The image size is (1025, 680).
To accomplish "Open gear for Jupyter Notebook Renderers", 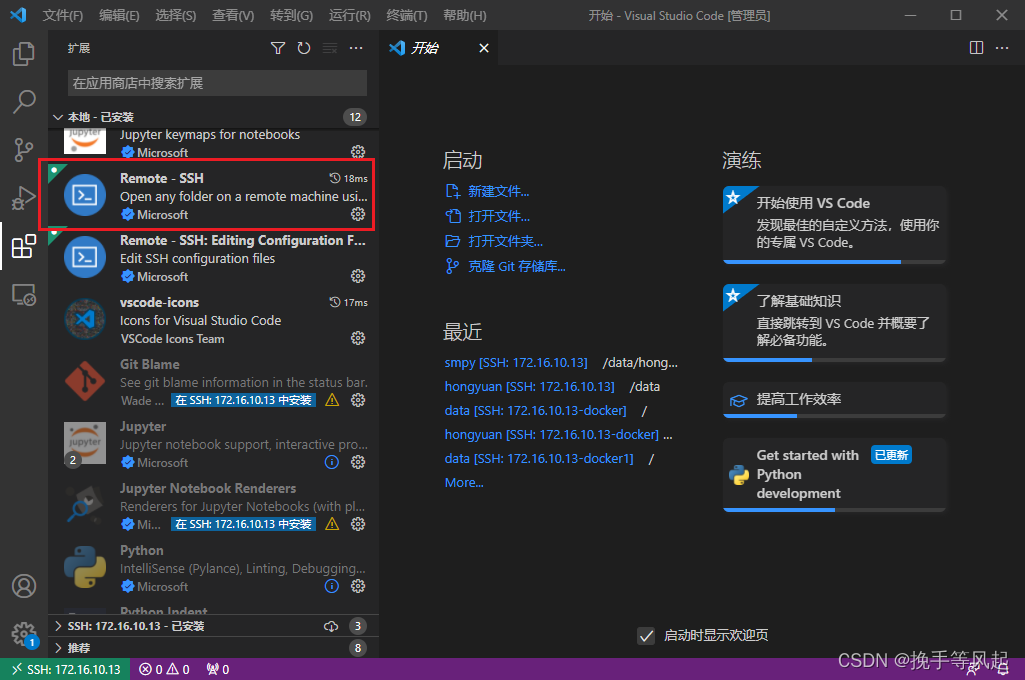I will (x=358, y=524).
